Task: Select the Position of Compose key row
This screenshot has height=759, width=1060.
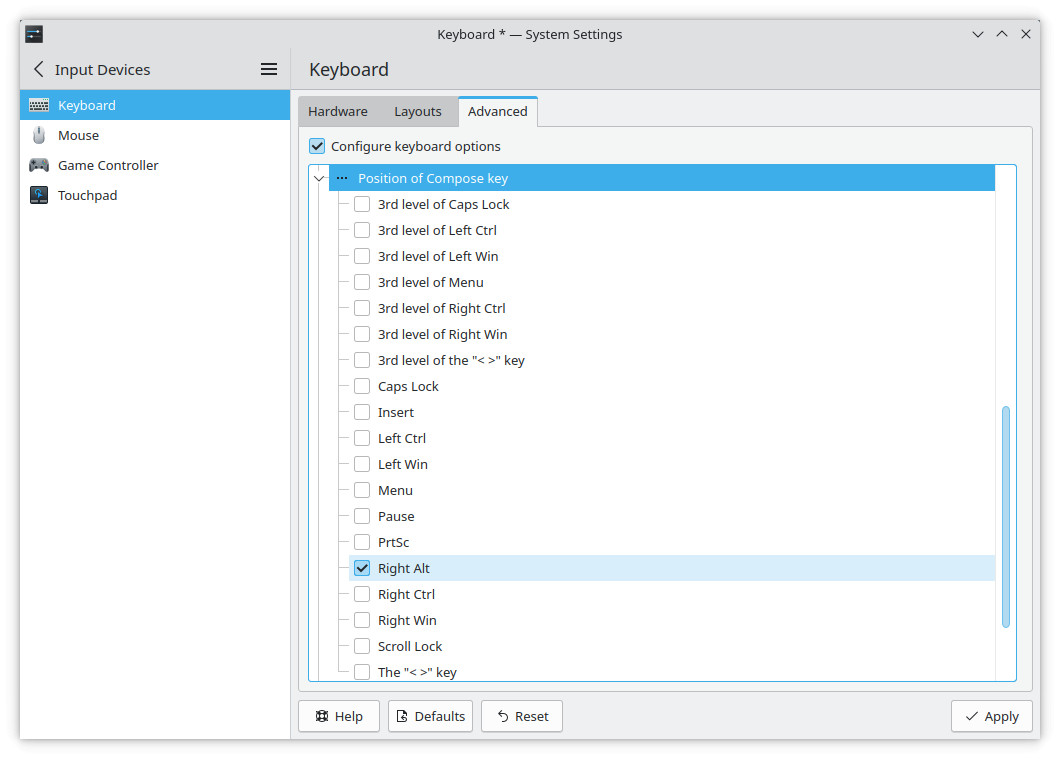Action: tap(662, 178)
